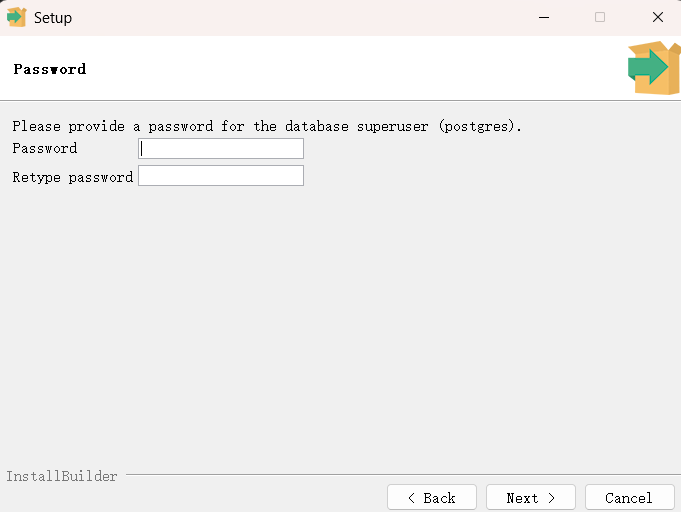Cancel the PostgreSQL installation
Screen dimensions: 681x512
point(629,498)
